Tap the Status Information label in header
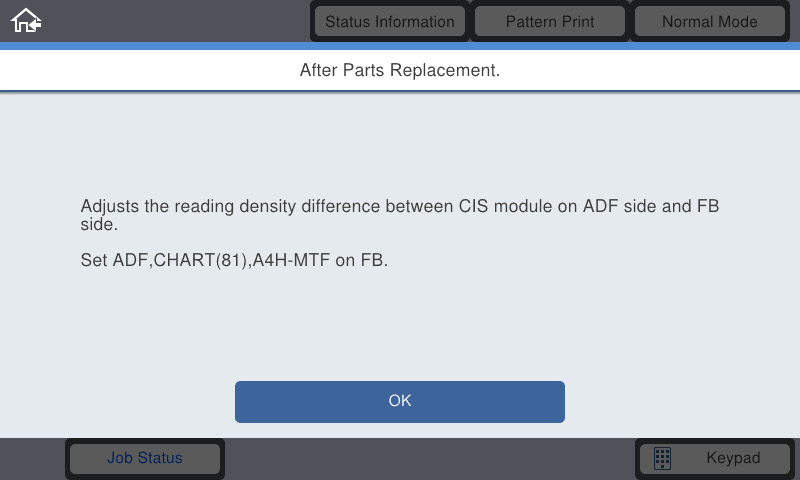Screen dimensions: 800x480 pyautogui.click(x=390, y=21)
